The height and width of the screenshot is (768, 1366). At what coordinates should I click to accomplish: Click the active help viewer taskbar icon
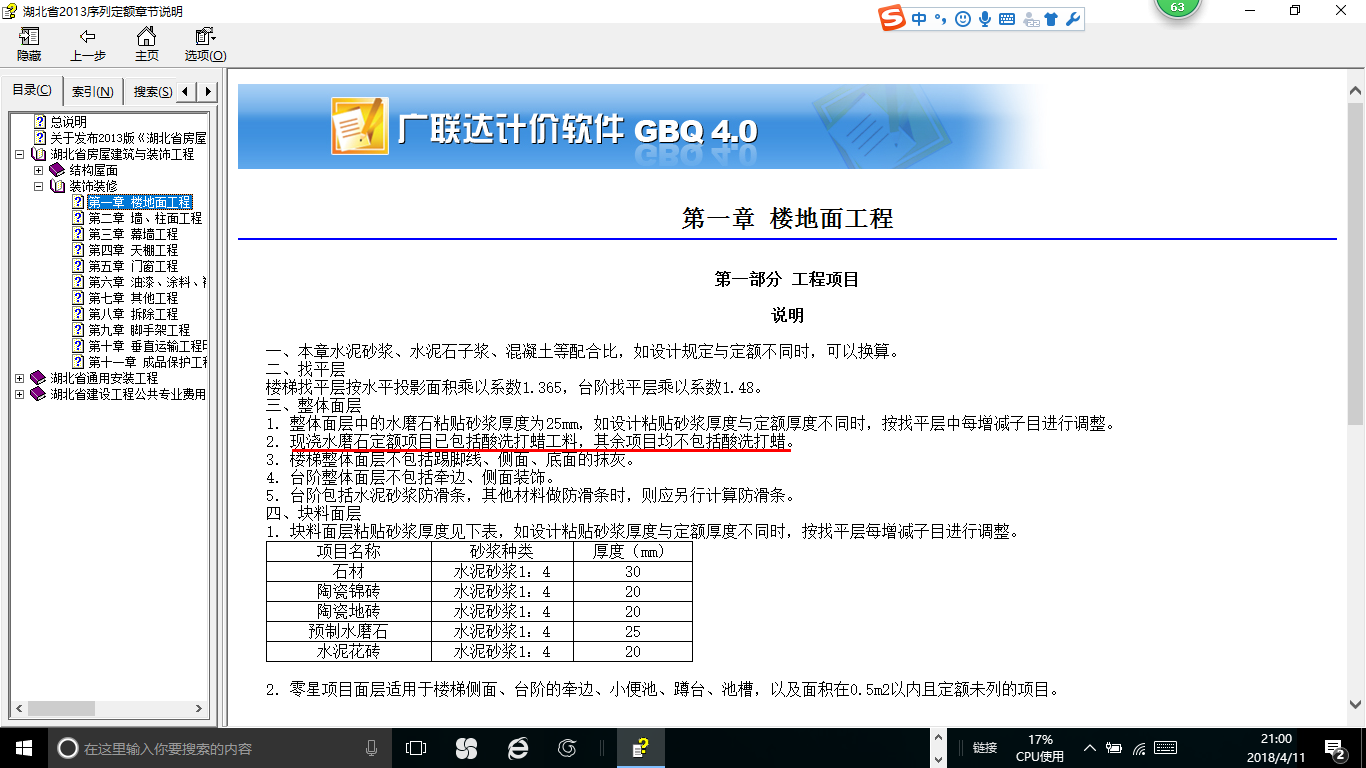641,747
